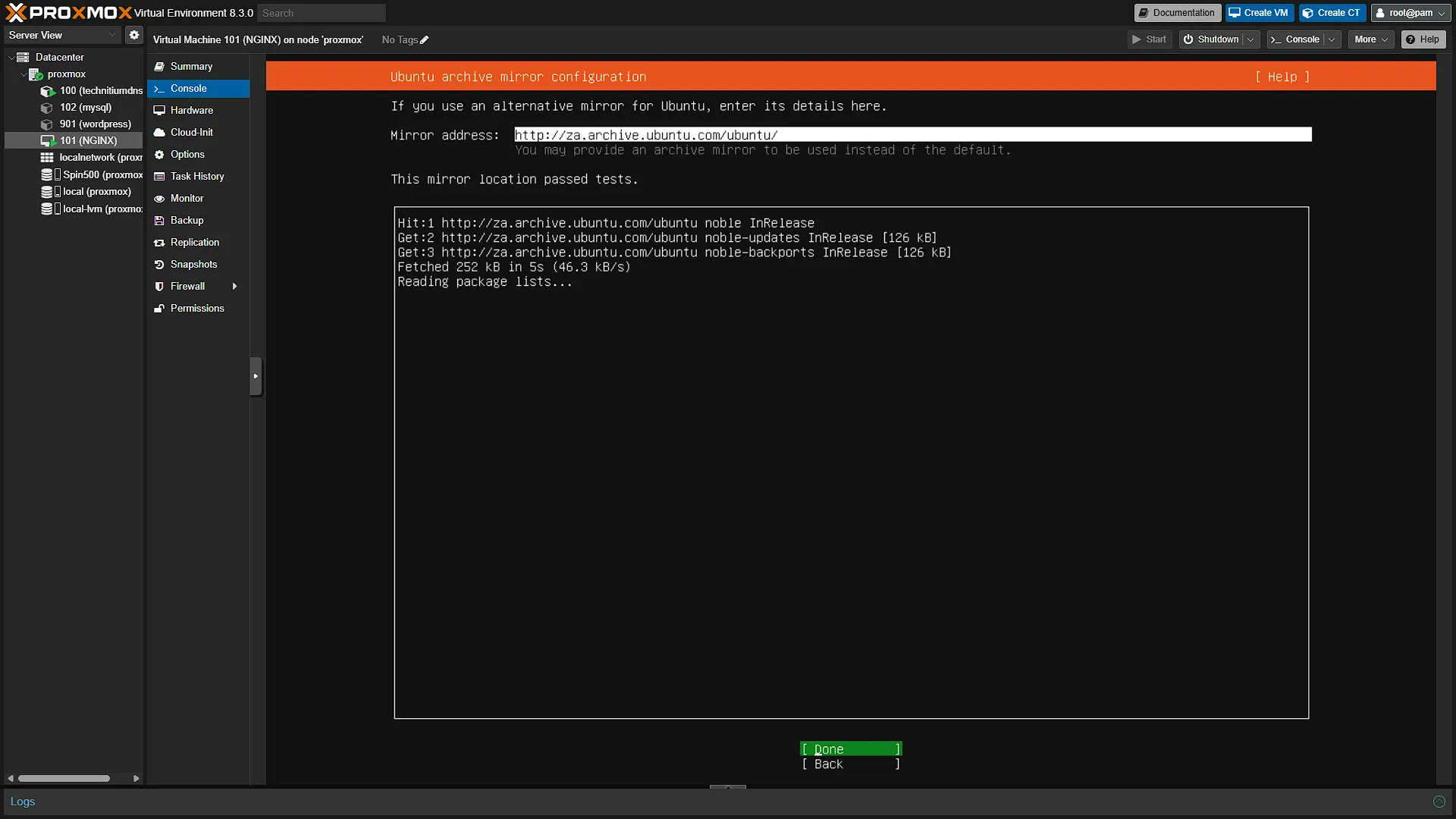This screenshot has height=819, width=1456.
Task: Open the Snapshots tab
Action: tap(199, 265)
